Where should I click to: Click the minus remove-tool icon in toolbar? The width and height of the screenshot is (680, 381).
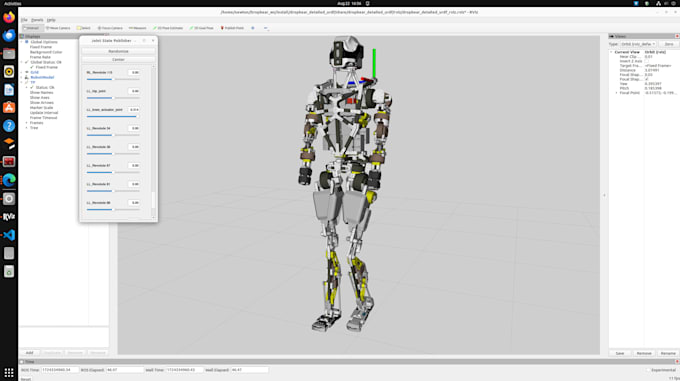266,28
